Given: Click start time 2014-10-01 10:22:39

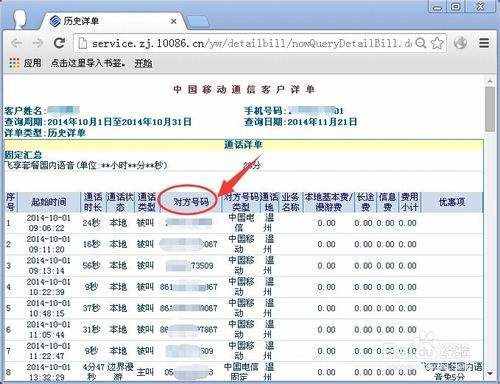Looking at the screenshot, I should (x=49, y=287).
